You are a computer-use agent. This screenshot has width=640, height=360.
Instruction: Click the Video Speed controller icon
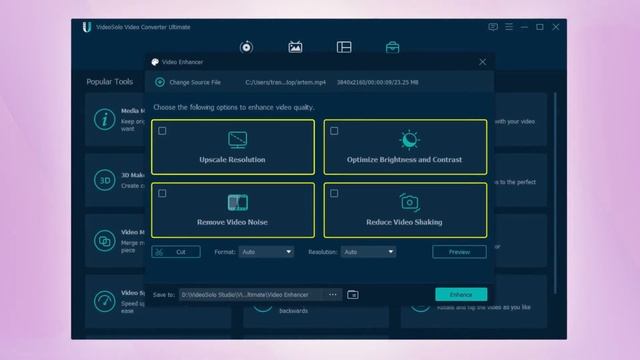tap(104, 302)
